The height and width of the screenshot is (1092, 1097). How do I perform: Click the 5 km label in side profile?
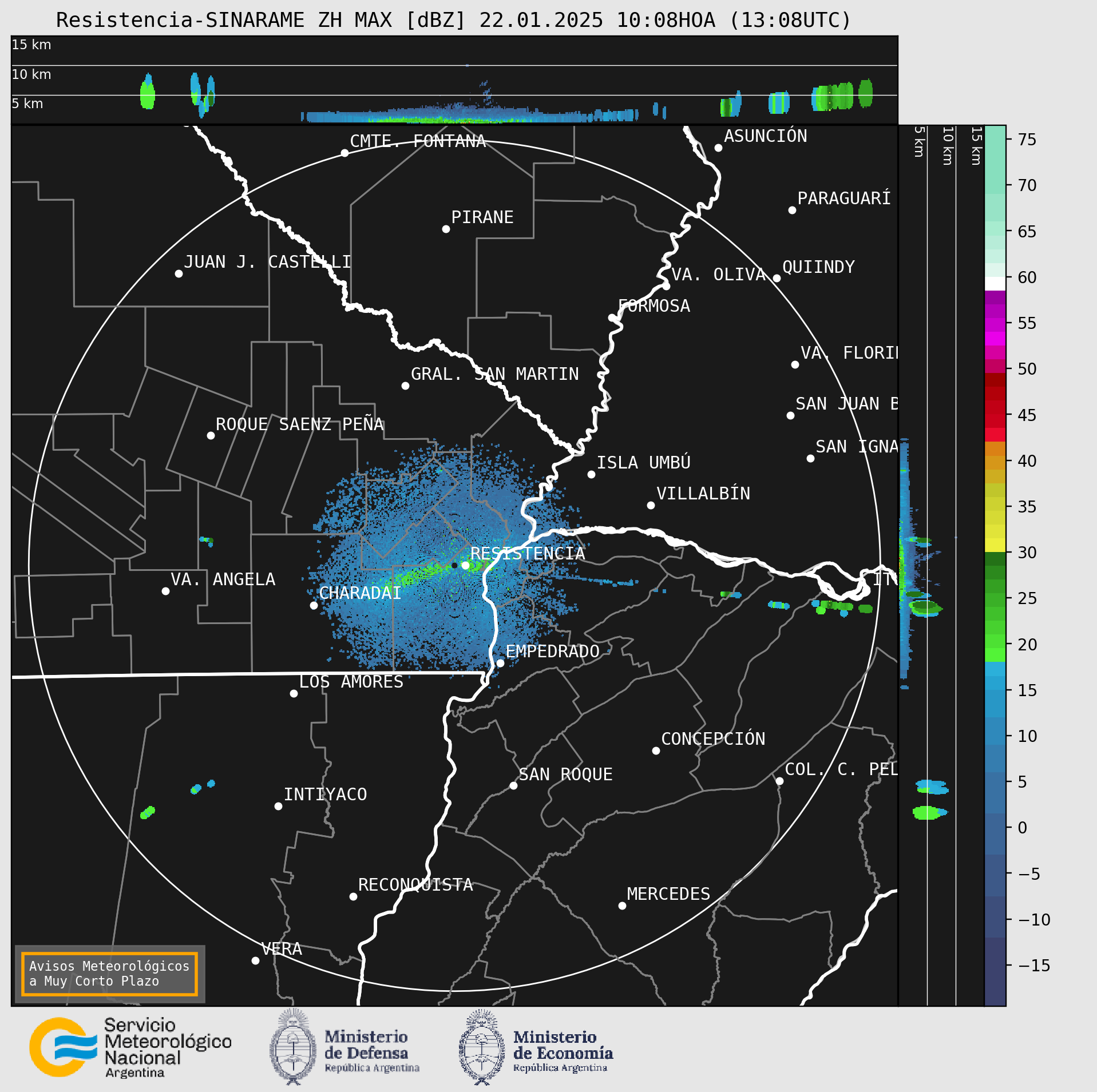click(x=918, y=141)
